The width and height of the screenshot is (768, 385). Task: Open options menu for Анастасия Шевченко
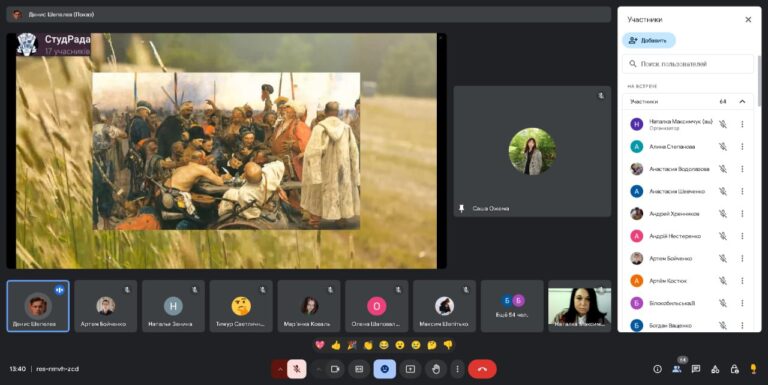point(742,191)
